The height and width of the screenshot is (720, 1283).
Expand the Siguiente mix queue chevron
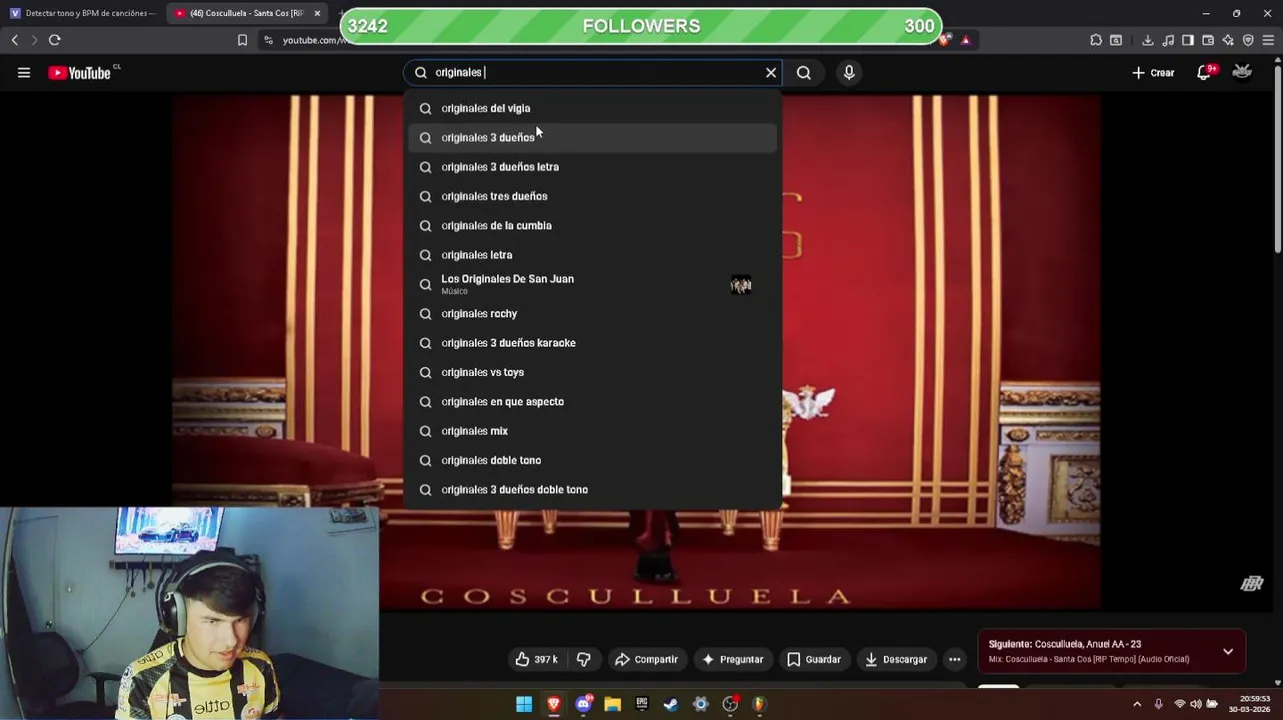point(1228,651)
